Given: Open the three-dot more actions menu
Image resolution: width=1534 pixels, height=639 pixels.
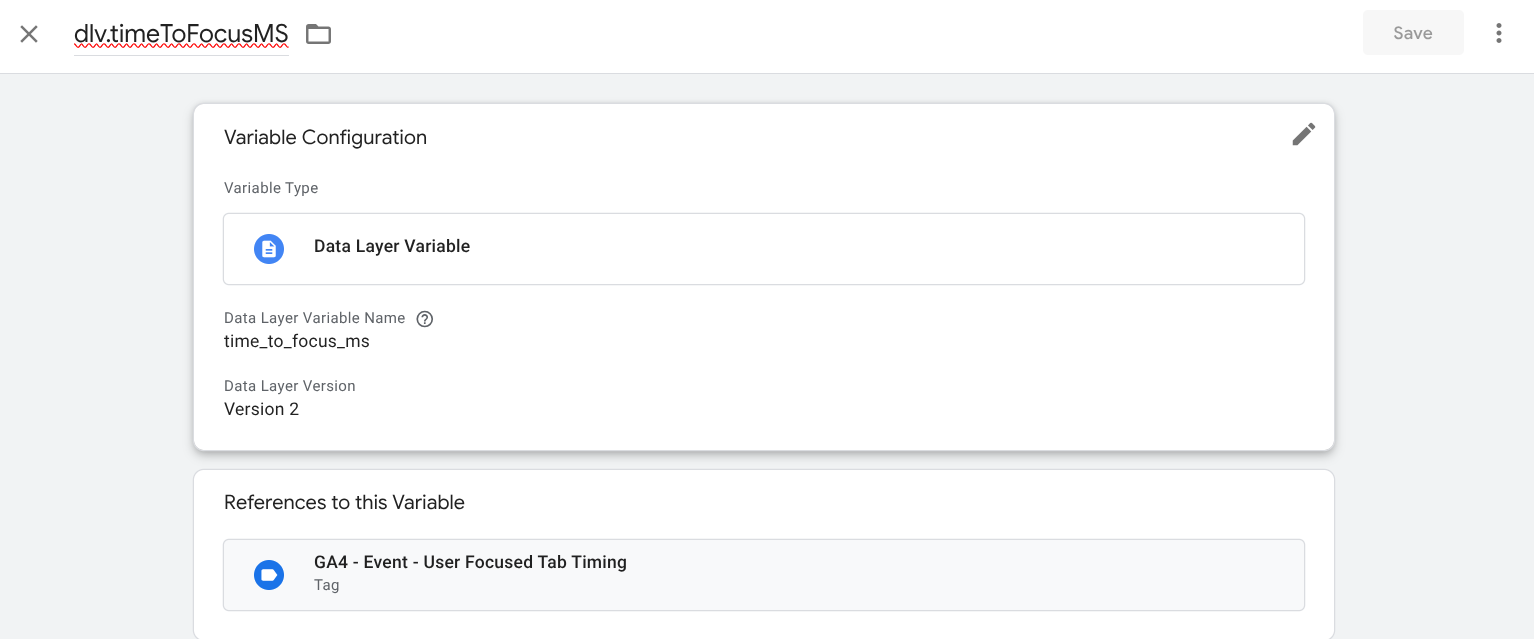Looking at the screenshot, I should coord(1498,34).
